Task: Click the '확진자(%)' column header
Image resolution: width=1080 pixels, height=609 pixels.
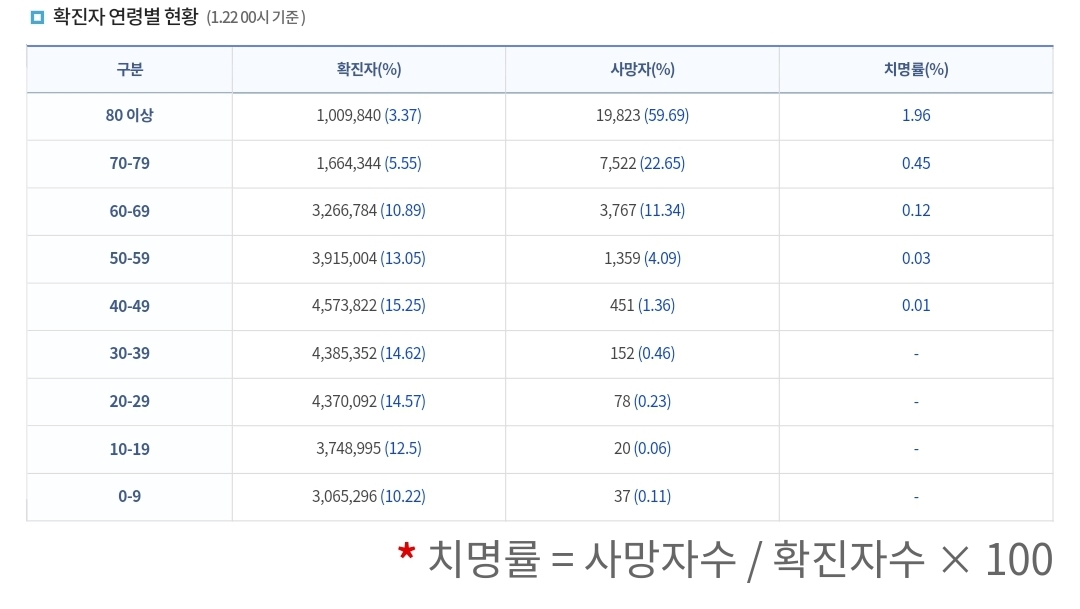Action: point(368,70)
